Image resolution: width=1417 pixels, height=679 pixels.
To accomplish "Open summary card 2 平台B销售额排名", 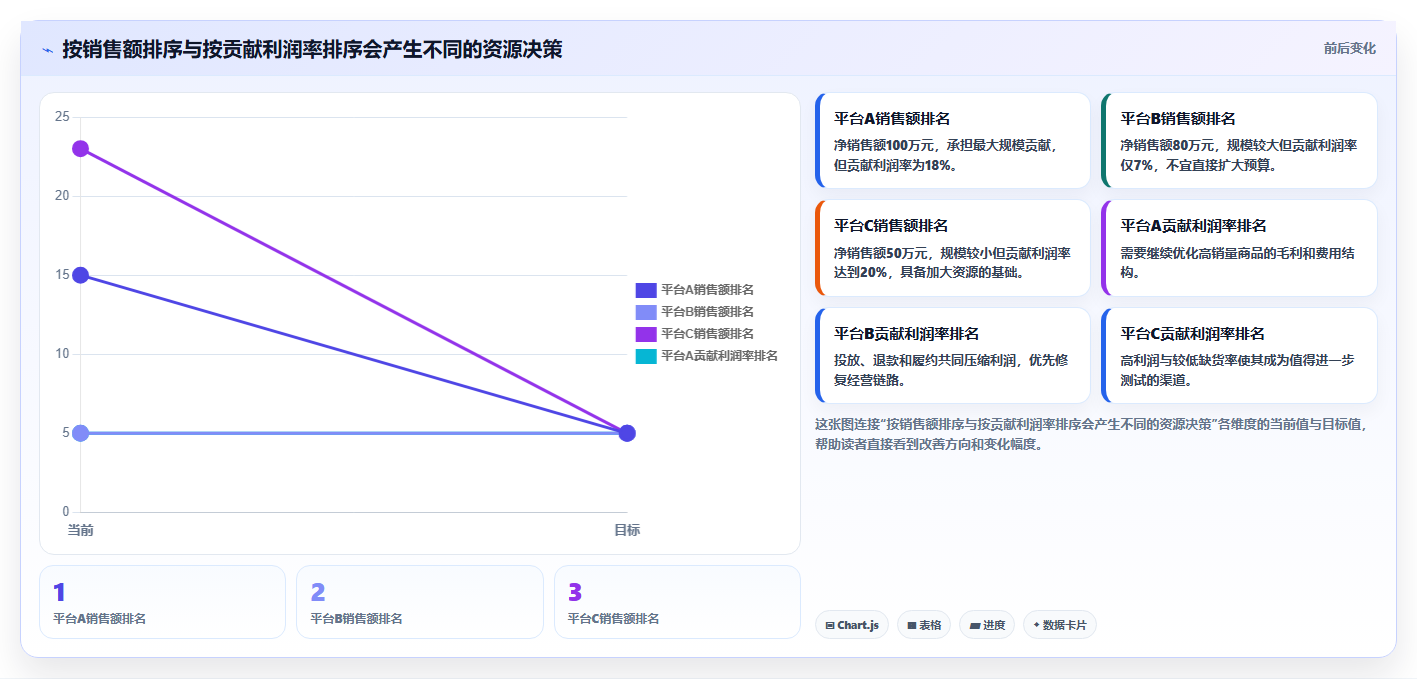I will coord(420,602).
